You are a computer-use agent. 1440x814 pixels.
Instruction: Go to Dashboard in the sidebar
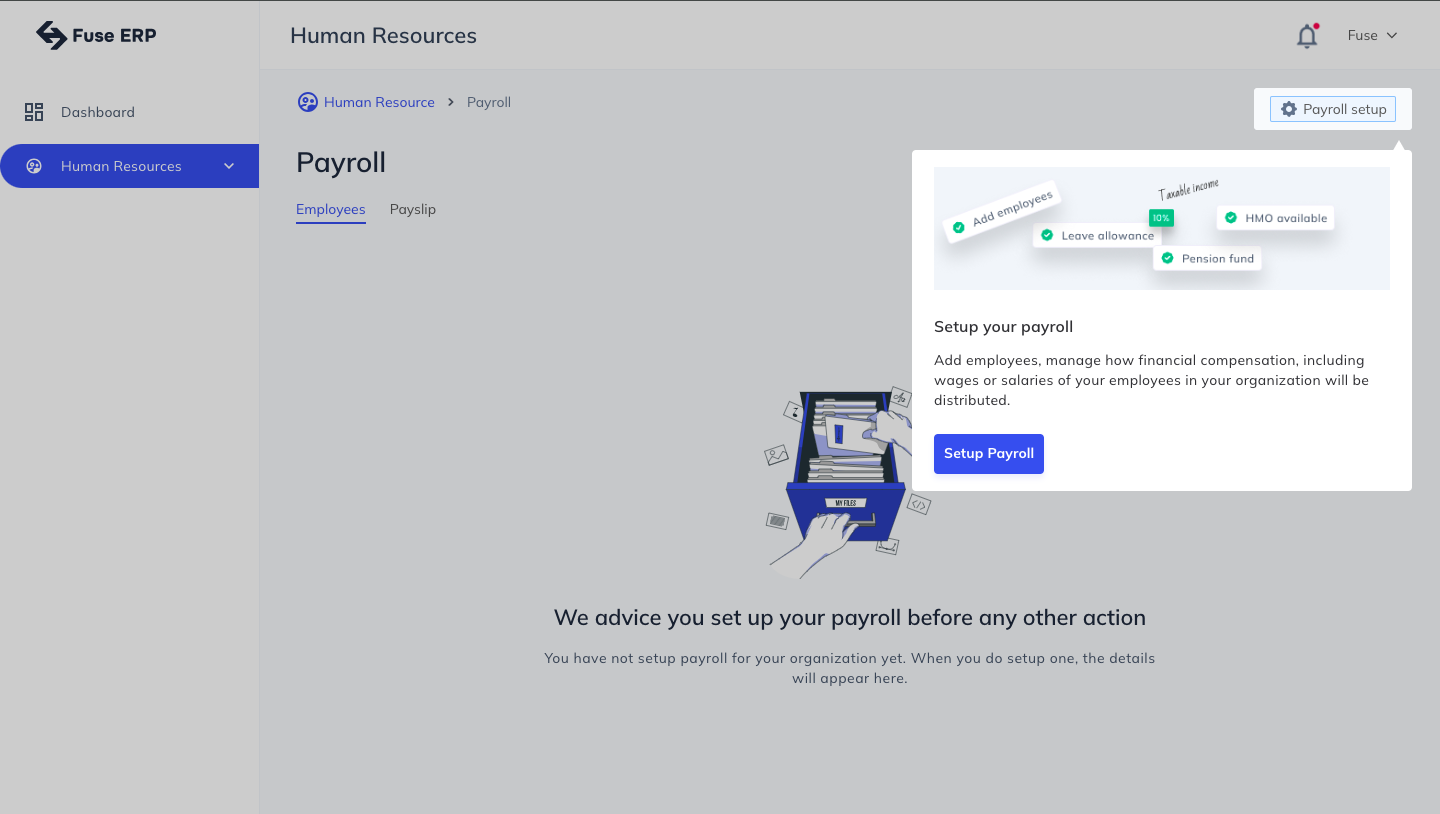(97, 112)
